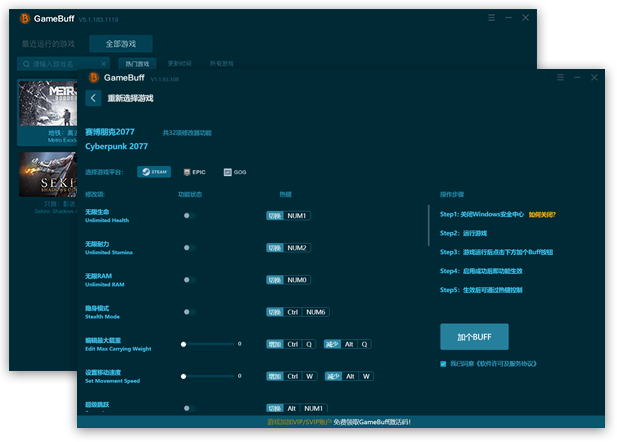Viewport: 617px width, 442px height.
Task: Open the Sekiro game thumbnail
Action: [48, 174]
